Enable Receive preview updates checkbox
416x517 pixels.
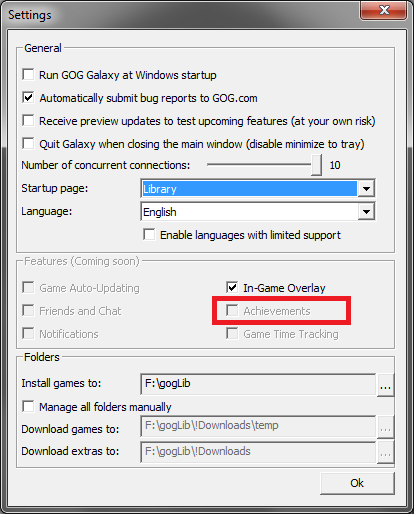[28, 120]
